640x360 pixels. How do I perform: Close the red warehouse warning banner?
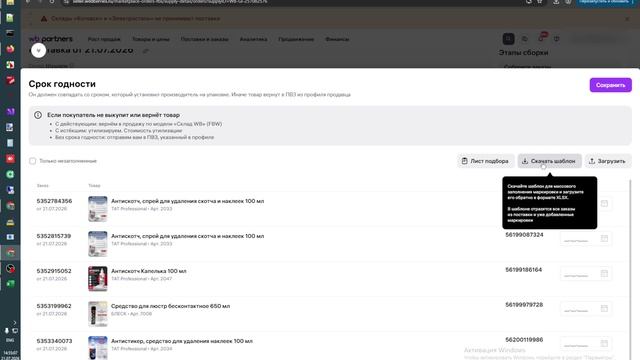pos(627,19)
